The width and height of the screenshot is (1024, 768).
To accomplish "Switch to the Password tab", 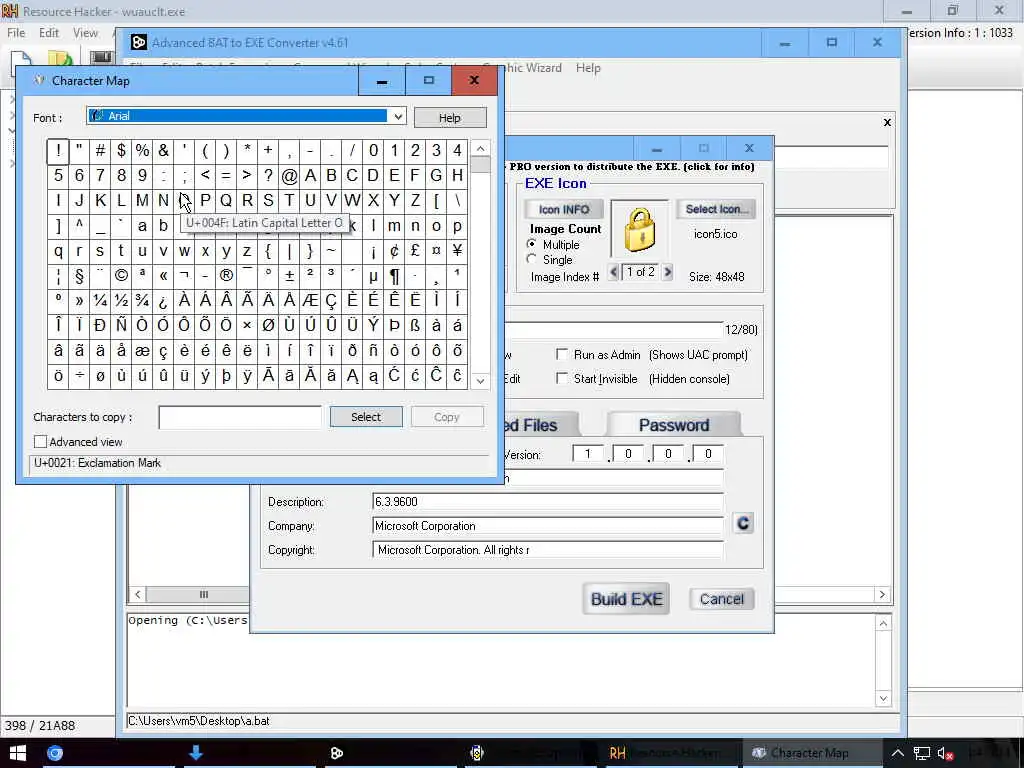I will point(673,425).
